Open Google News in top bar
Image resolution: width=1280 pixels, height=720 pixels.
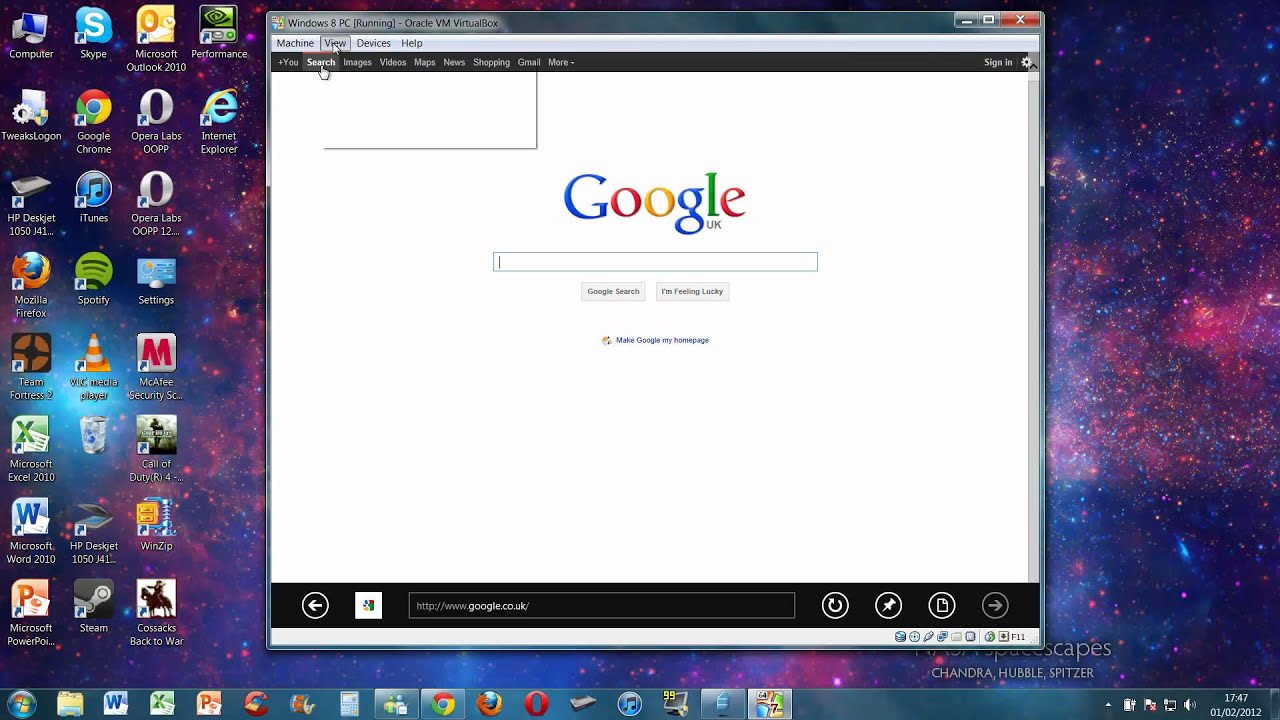[x=454, y=62]
